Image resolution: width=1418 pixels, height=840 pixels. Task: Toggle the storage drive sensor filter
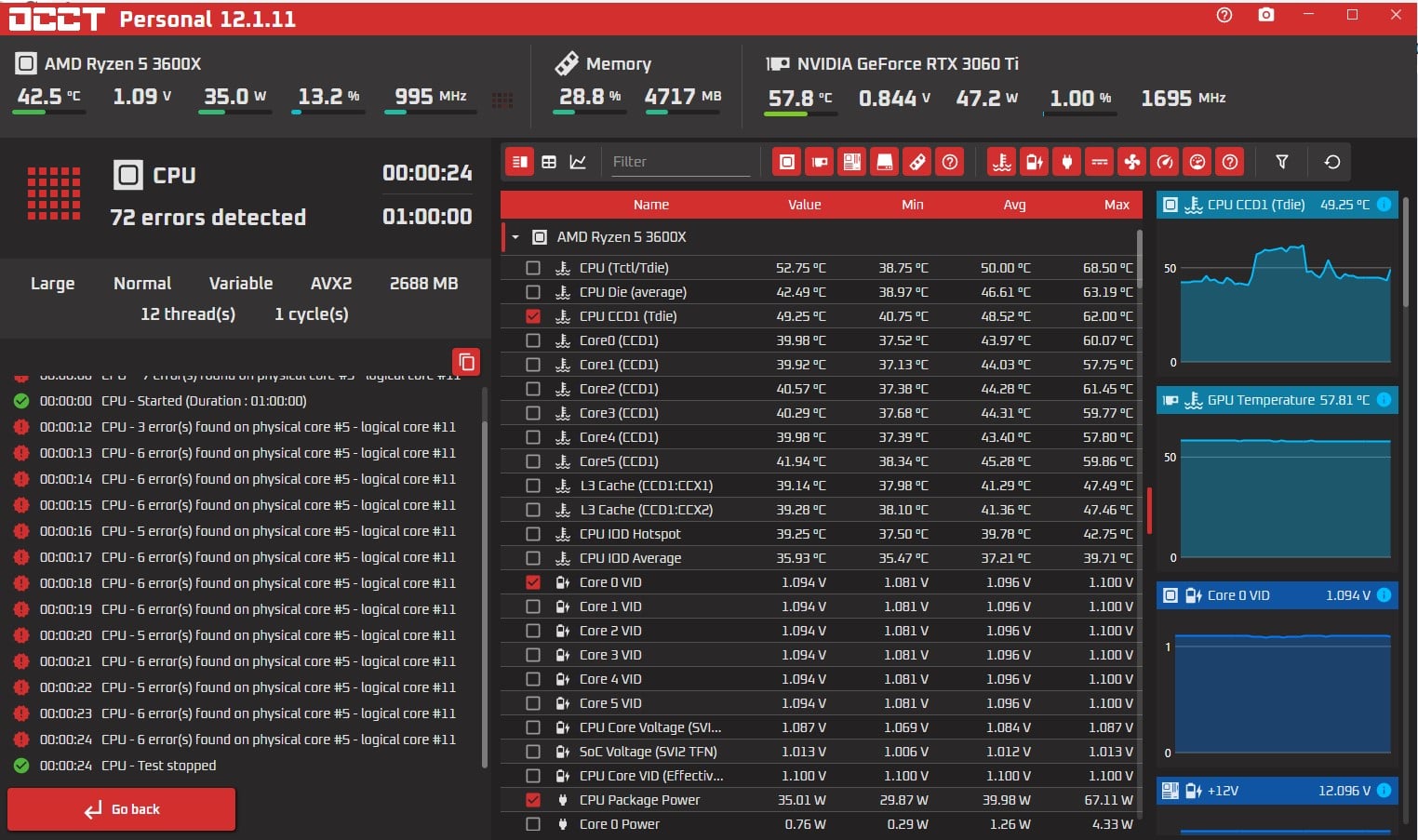(x=885, y=162)
